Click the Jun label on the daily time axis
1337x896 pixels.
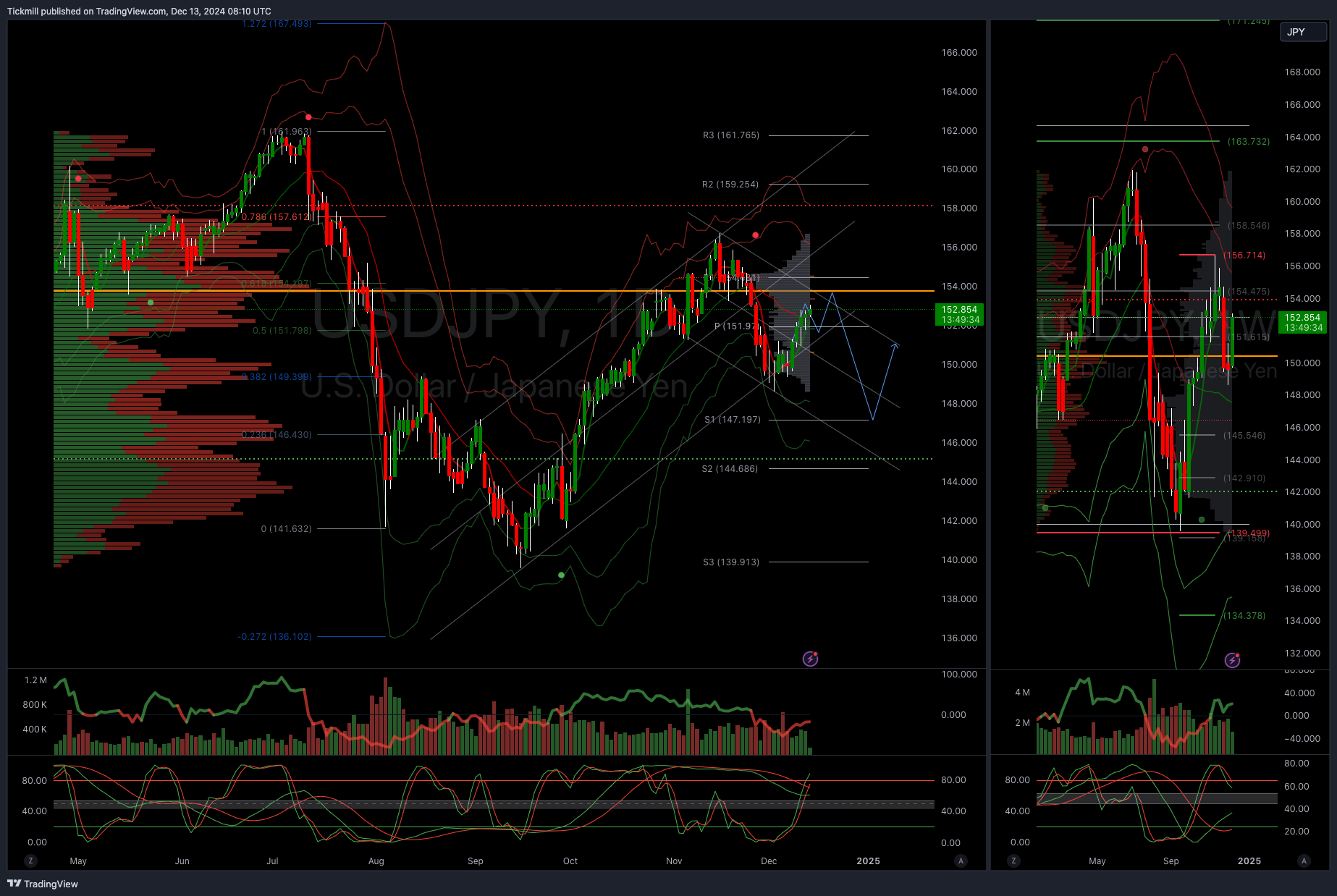pos(182,861)
